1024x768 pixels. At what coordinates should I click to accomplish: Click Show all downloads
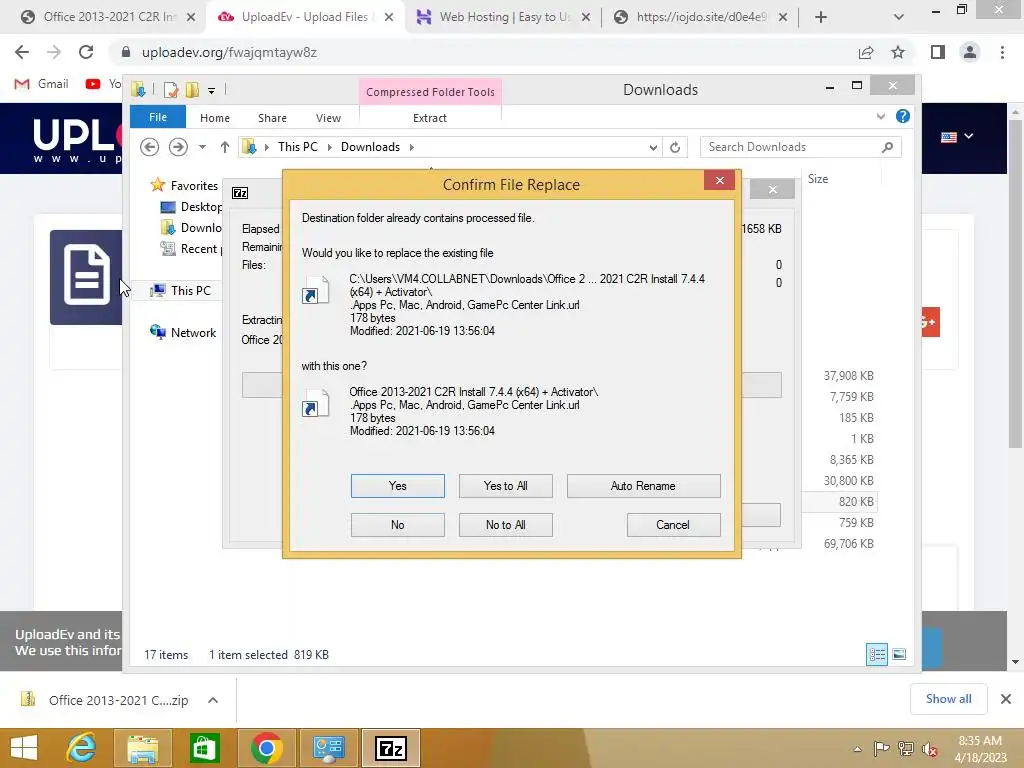[948, 699]
